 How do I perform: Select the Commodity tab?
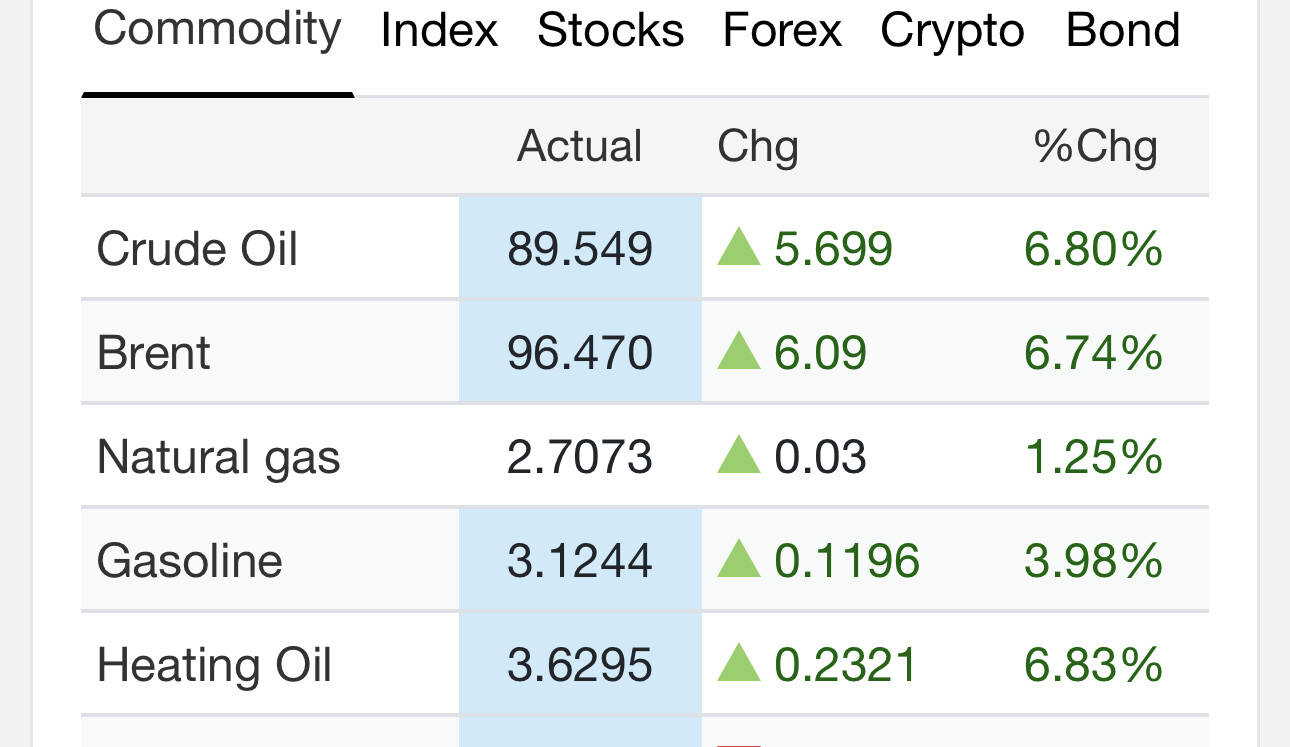click(217, 30)
